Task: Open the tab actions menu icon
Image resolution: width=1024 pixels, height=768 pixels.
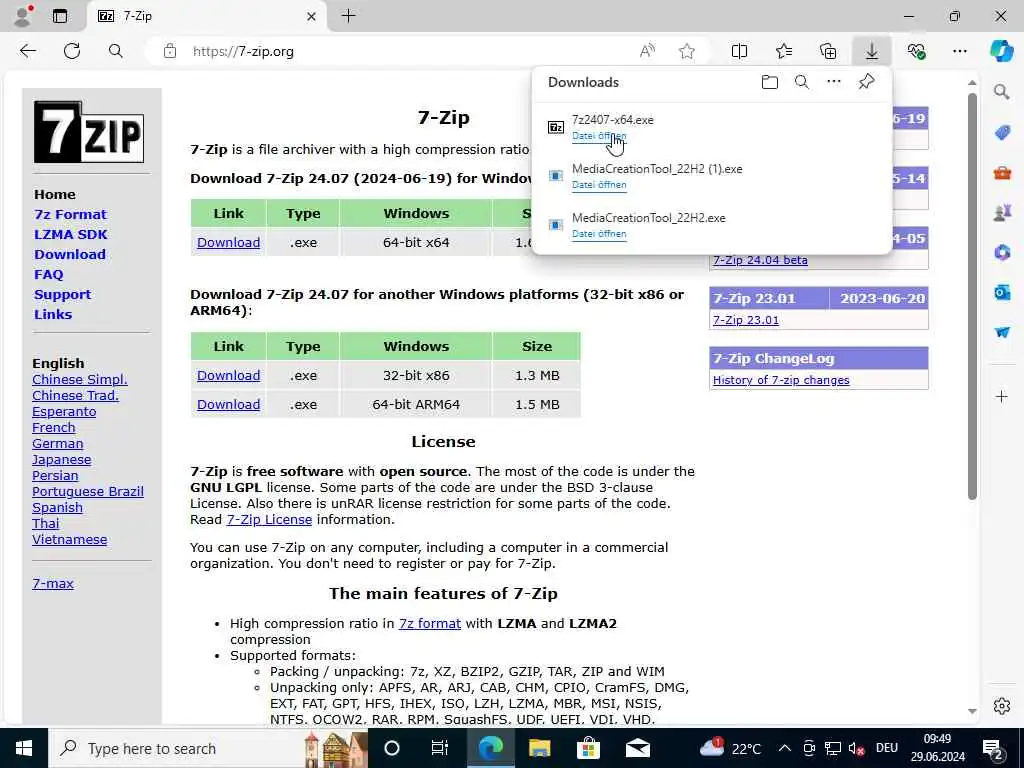Action: point(59,16)
